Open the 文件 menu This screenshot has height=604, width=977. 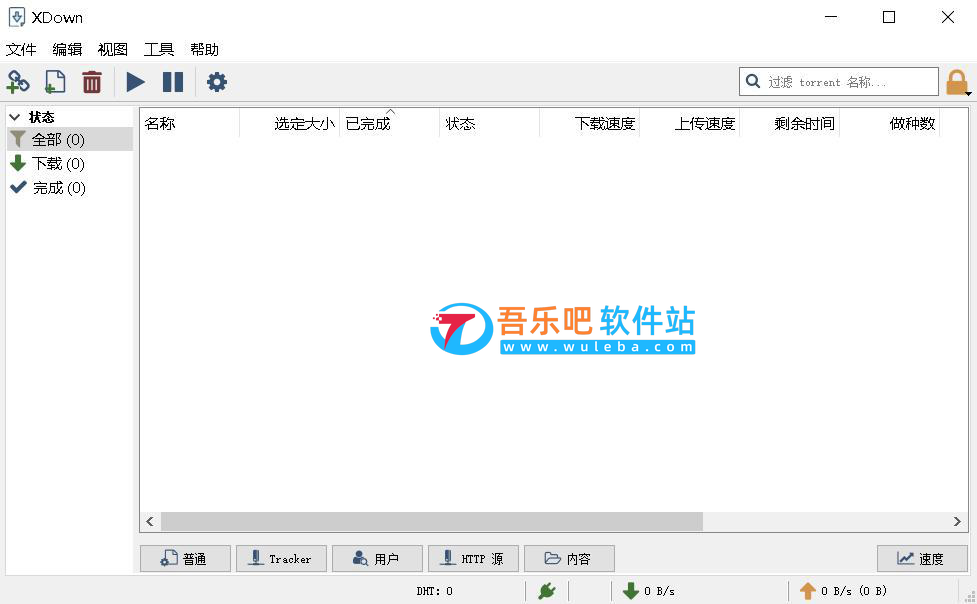point(21,49)
